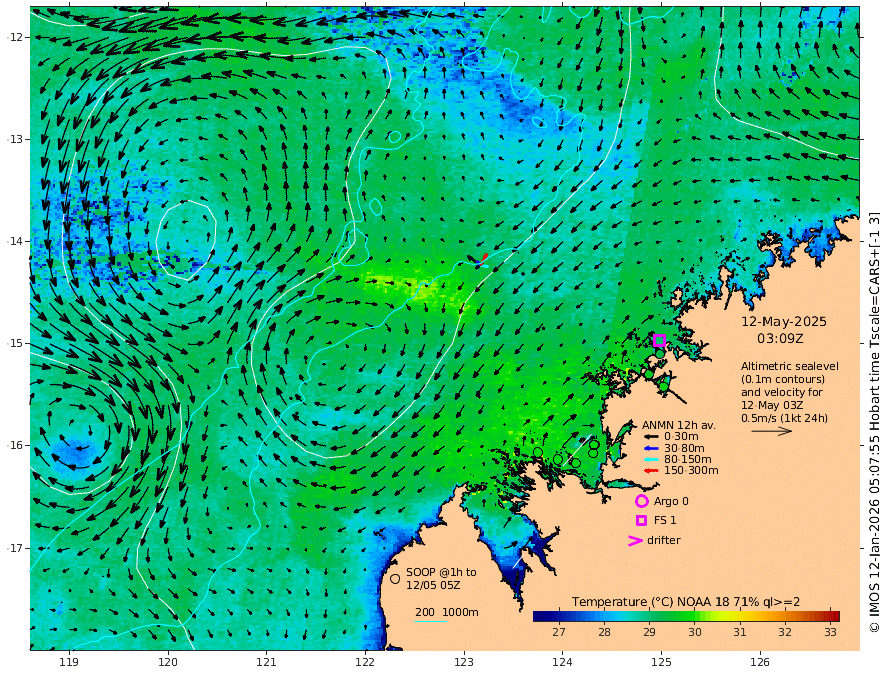Screen dimensions: 880x680
Task: Click the latitude axis label -14
Action: tap(15, 241)
